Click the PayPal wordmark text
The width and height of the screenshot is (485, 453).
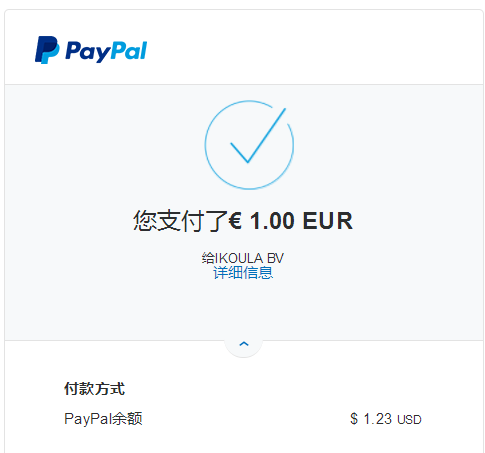106,51
